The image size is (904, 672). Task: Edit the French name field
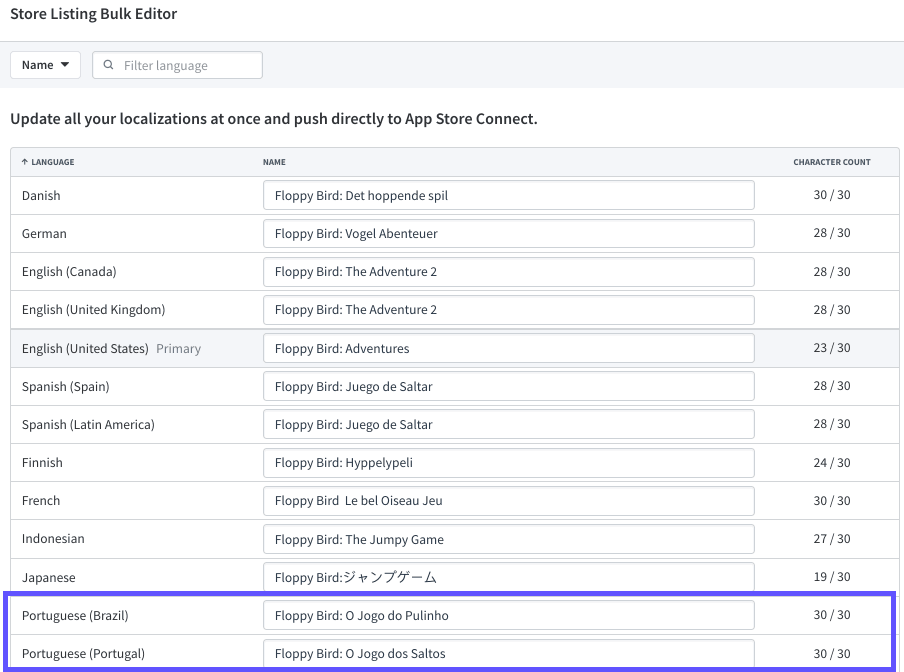508,500
